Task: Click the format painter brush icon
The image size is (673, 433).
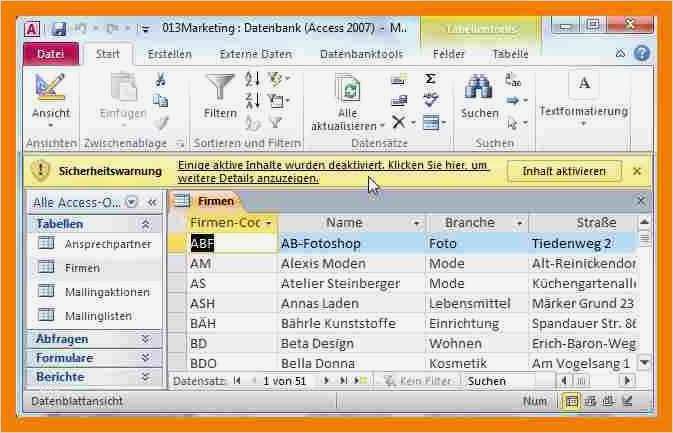Action: click(161, 123)
